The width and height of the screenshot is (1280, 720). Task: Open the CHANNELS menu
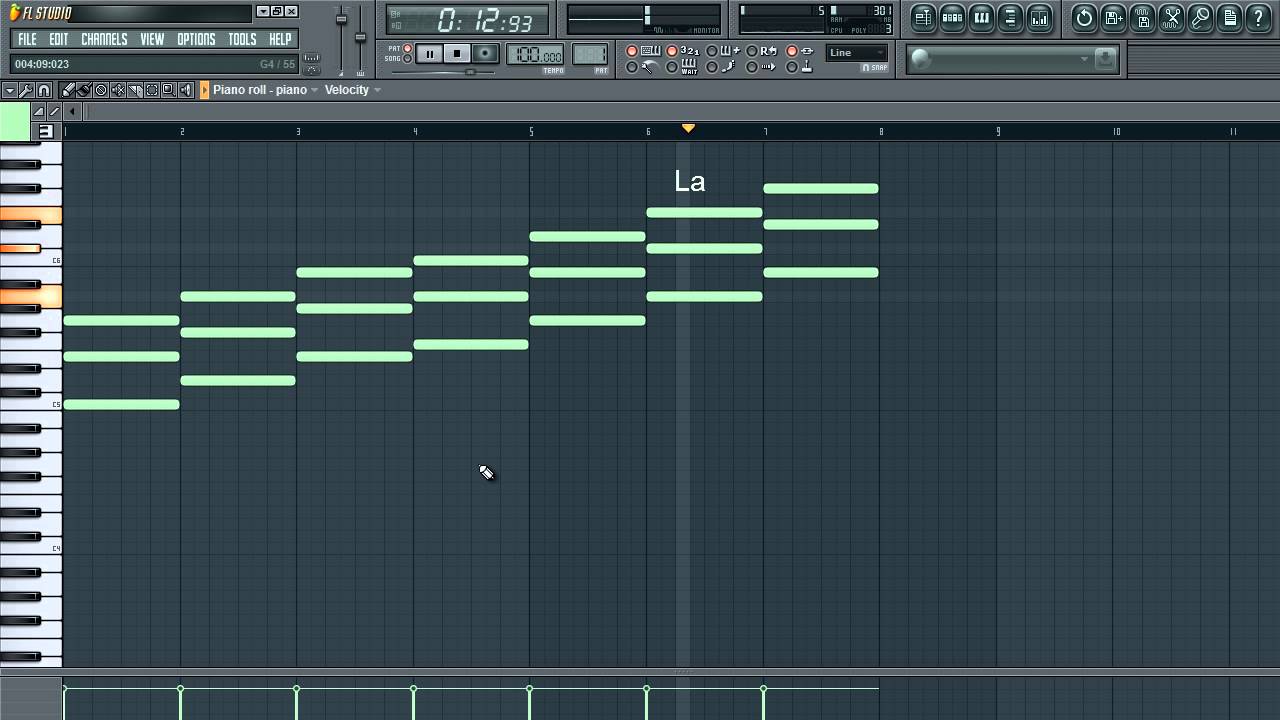tap(104, 39)
